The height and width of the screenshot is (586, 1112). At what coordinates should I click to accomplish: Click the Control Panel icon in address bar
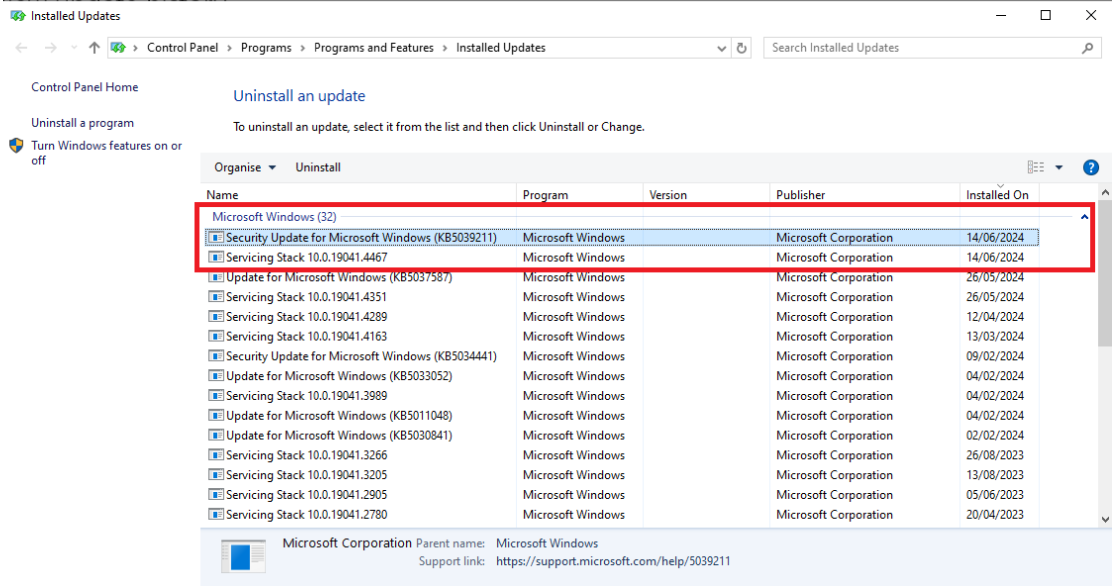118,48
